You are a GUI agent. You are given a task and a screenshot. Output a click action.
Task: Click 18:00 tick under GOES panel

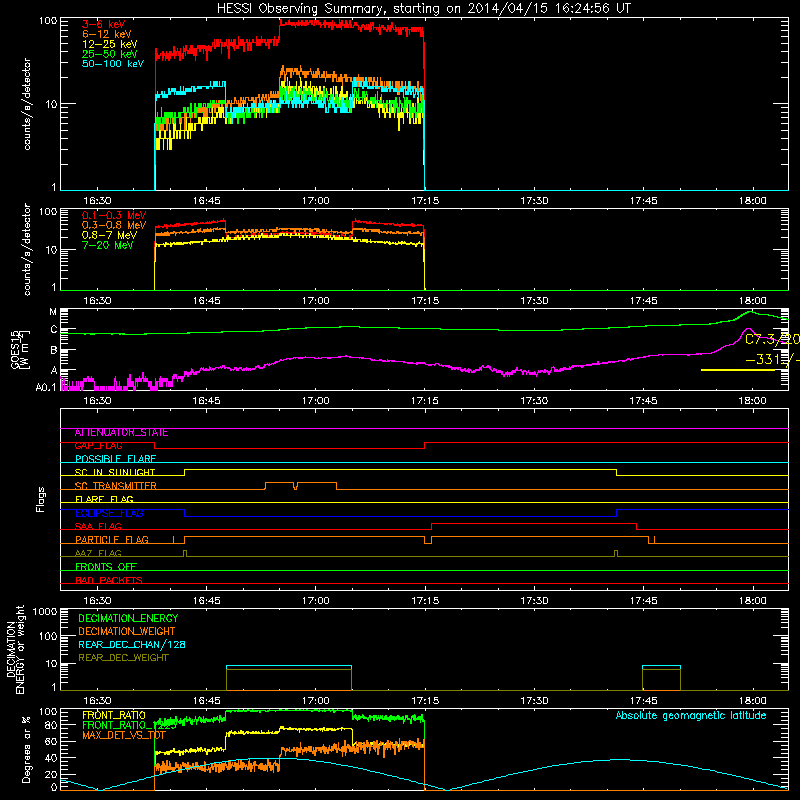click(x=753, y=401)
